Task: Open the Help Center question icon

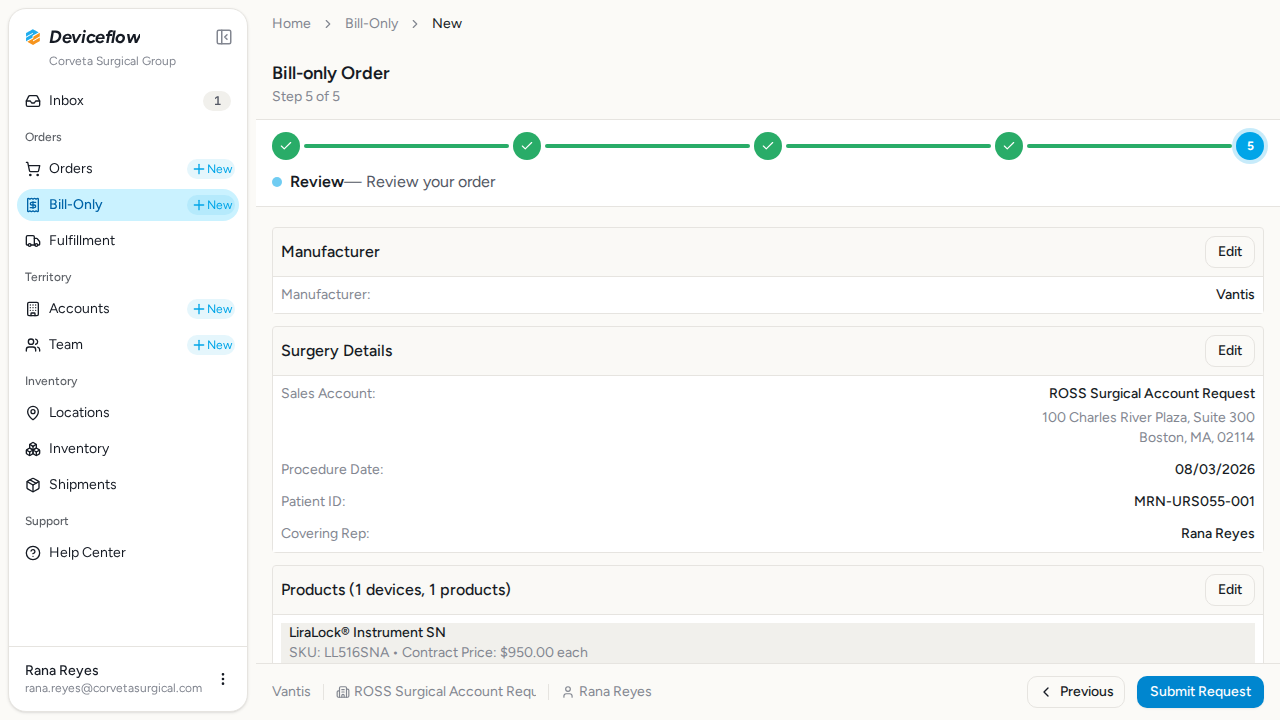Action: (33, 553)
